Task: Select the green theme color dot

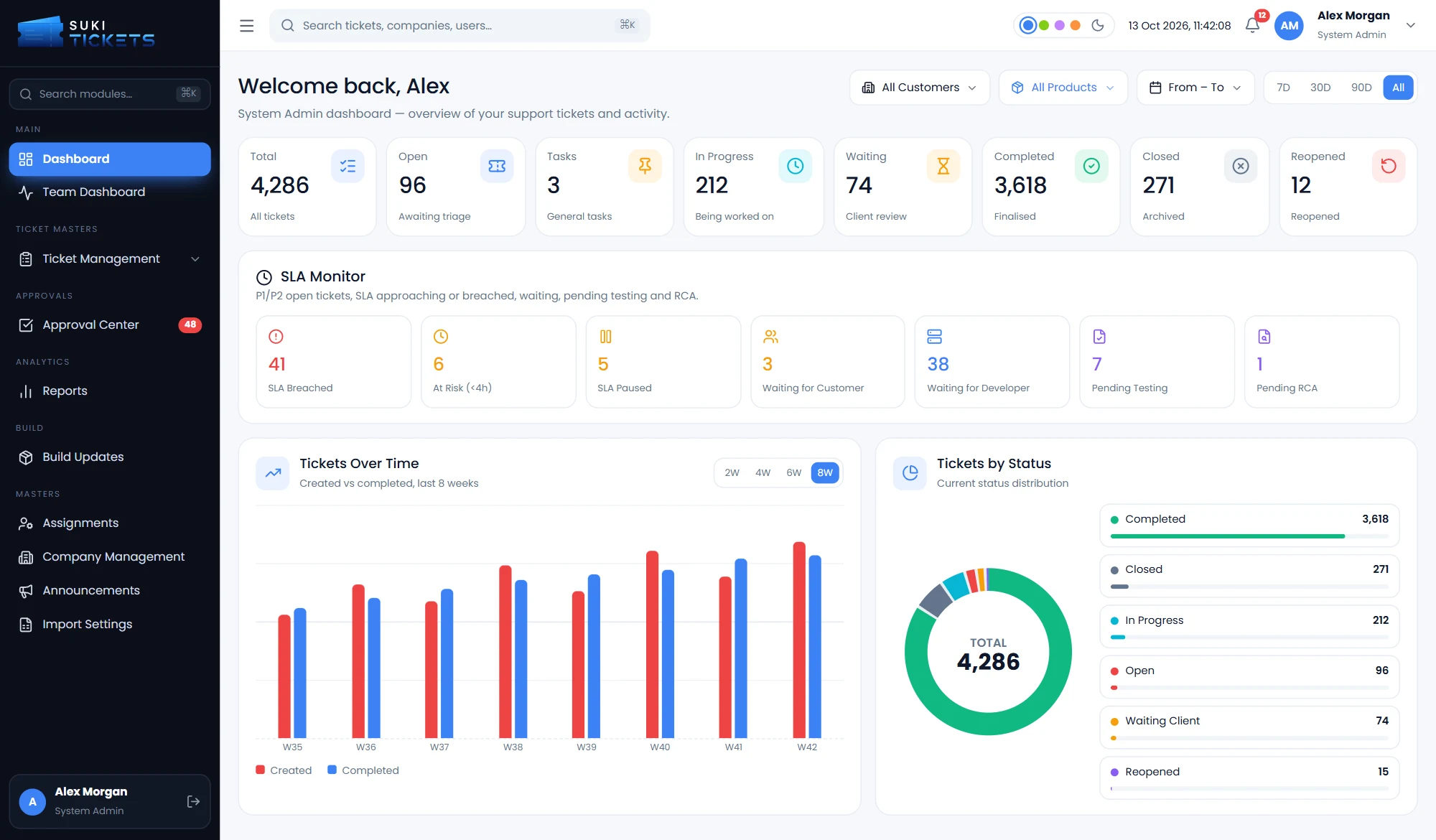Action: 1044,25
